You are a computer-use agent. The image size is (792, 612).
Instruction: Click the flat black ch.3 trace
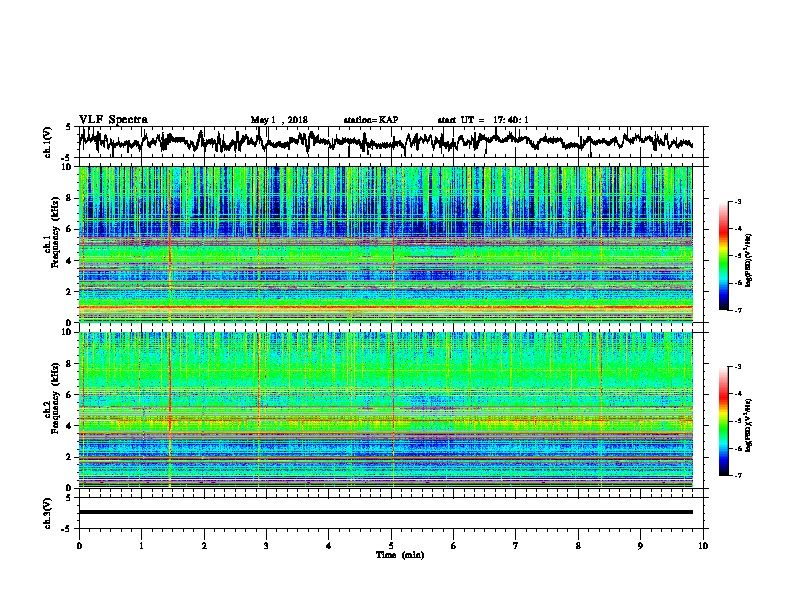click(385, 512)
